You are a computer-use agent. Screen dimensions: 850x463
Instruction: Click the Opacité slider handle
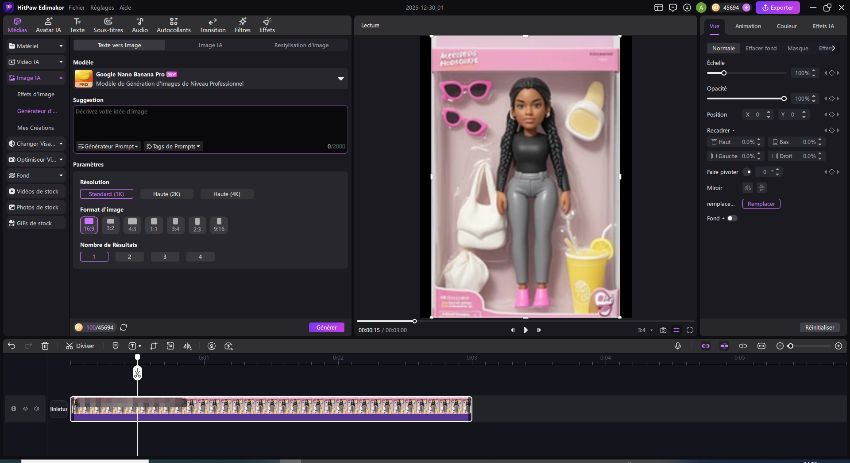click(785, 99)
